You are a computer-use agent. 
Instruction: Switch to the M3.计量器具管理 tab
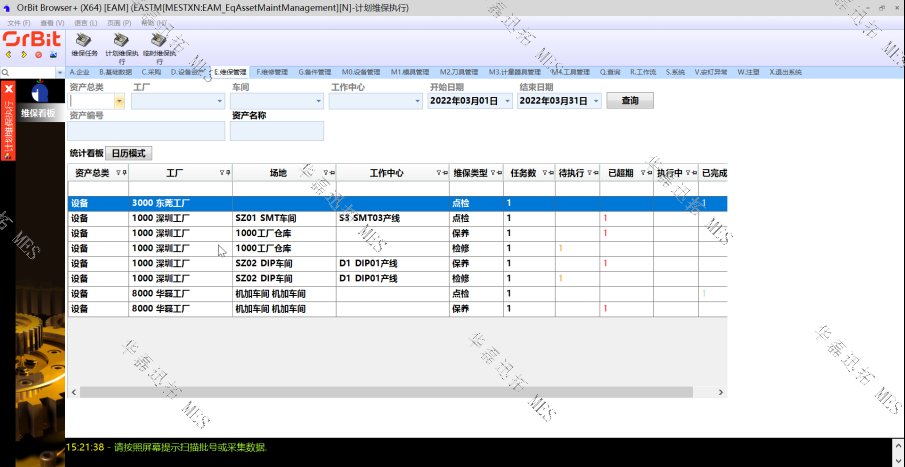click(x=515, y=72)
